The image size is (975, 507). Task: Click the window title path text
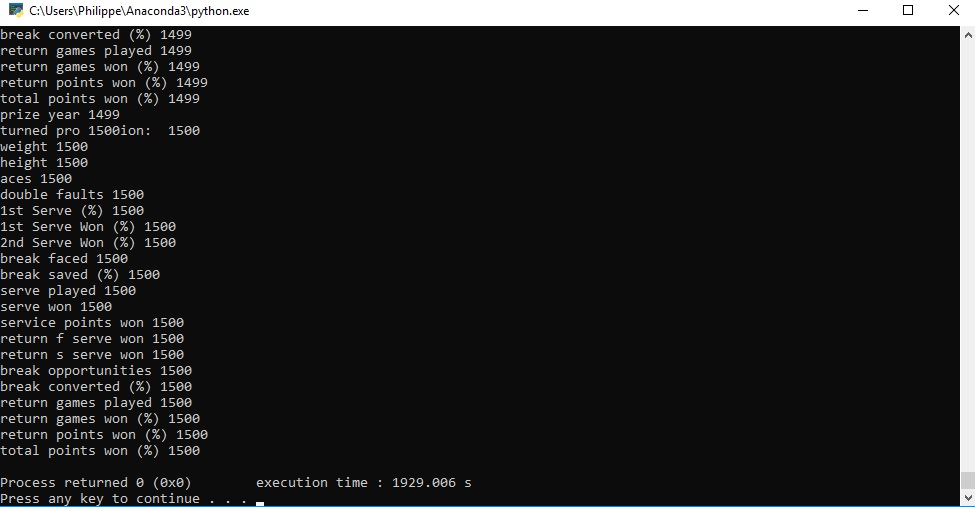[139, 11]
